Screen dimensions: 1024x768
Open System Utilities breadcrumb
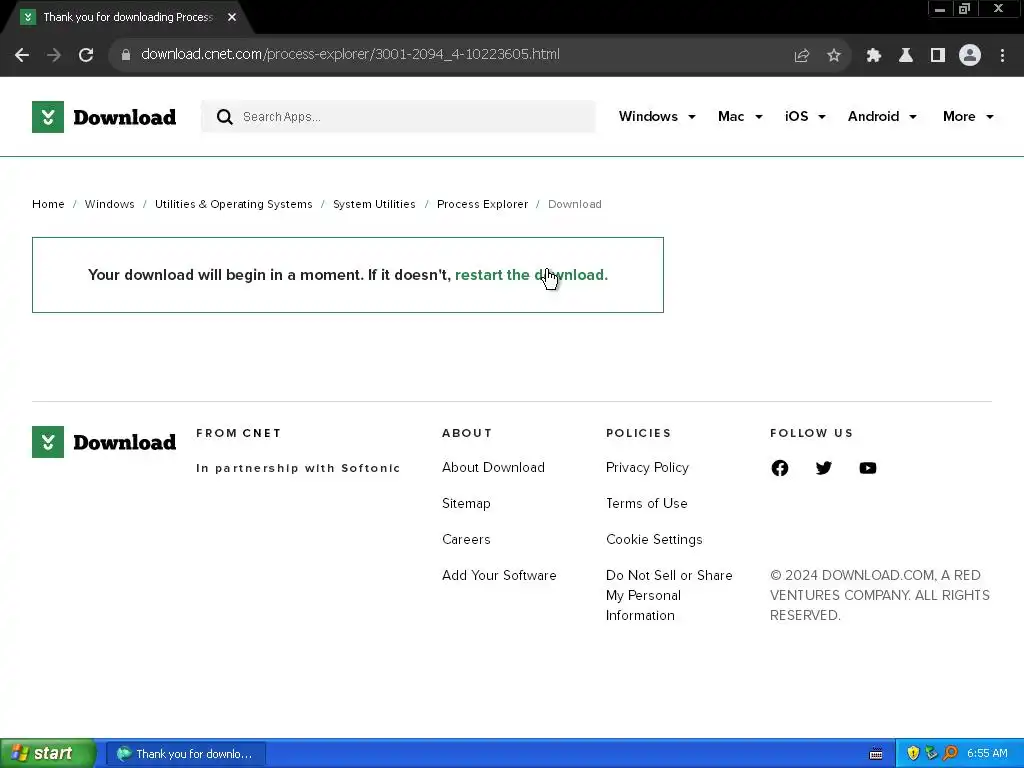(x=374, y=204)
